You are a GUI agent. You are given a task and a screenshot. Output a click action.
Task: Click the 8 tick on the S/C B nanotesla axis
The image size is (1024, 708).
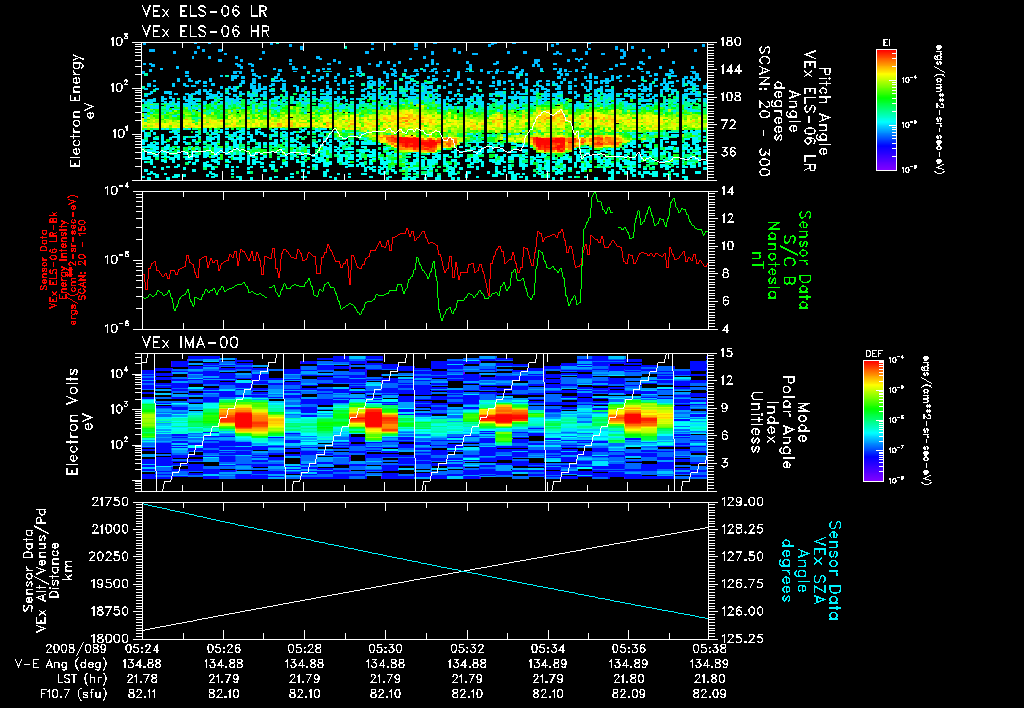[722, 273]
